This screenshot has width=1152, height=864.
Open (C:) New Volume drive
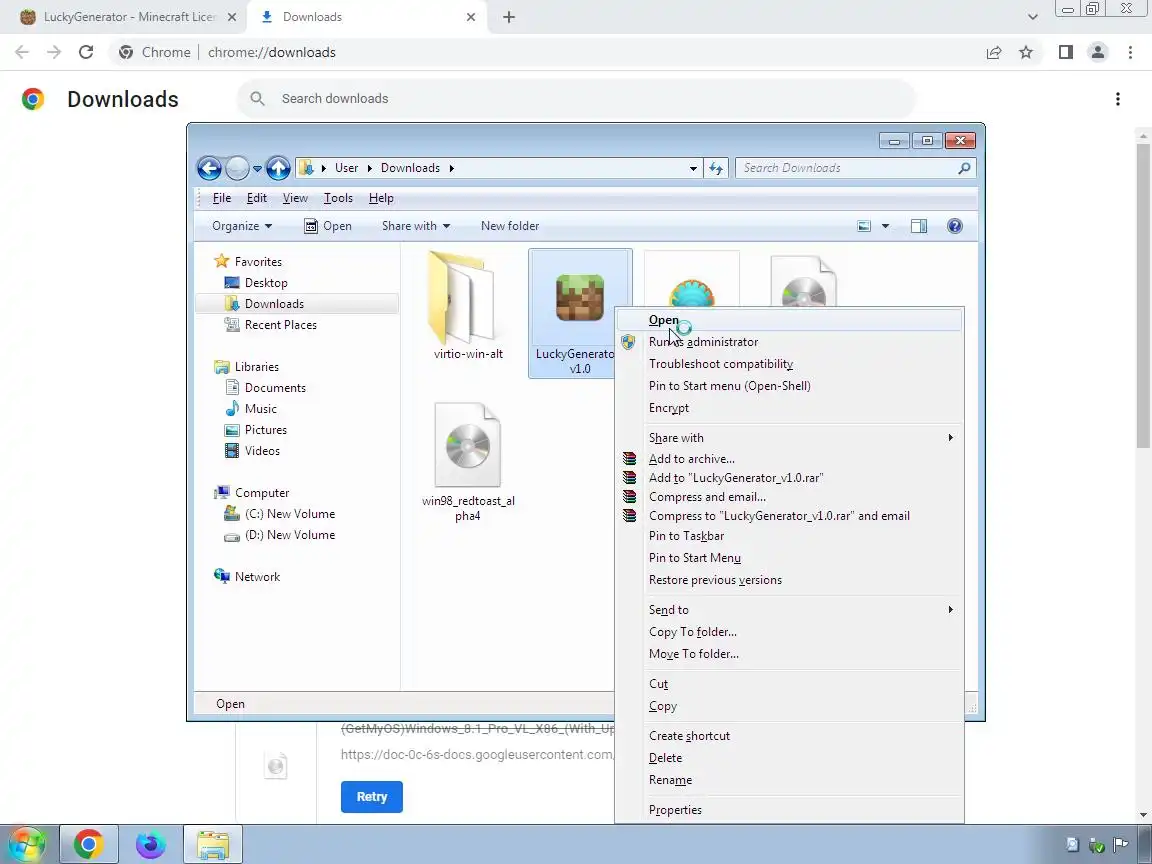[289, 514]
